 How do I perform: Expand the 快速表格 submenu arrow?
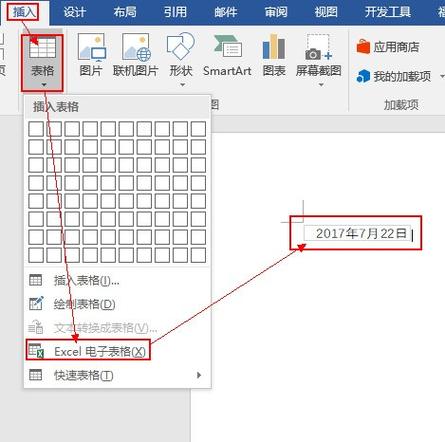coord(199,375)
